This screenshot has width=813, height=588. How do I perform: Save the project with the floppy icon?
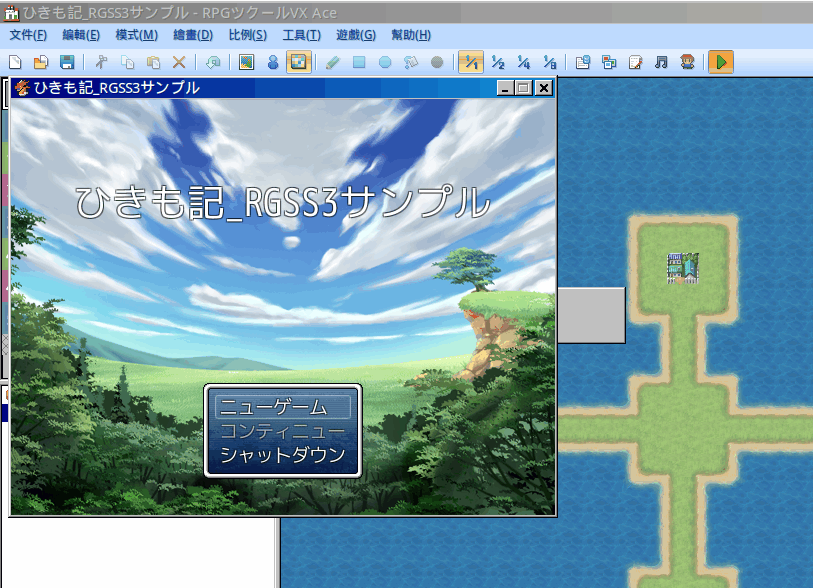pos(67,63)
